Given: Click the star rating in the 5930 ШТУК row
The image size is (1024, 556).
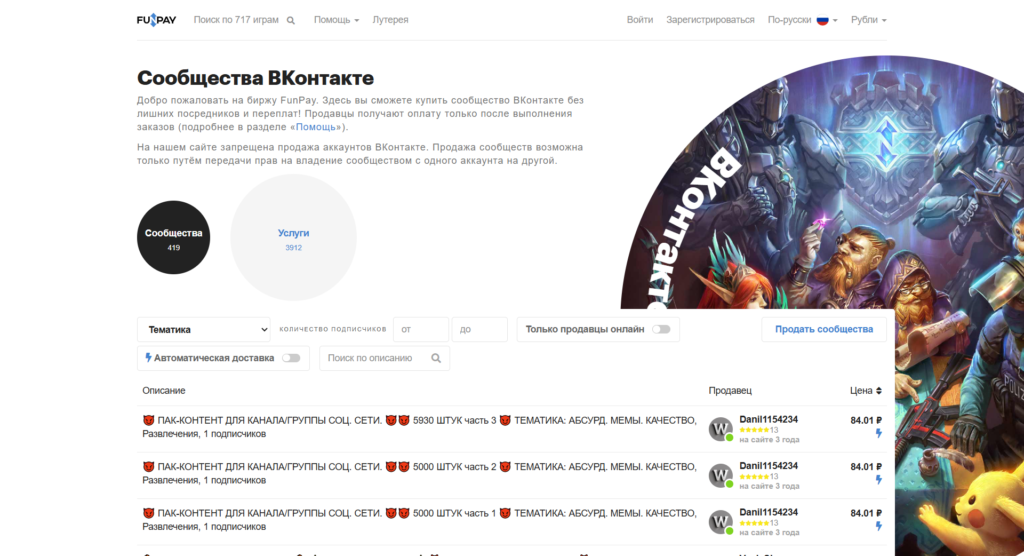Looking at the screenshot, I should coord(754,430).
